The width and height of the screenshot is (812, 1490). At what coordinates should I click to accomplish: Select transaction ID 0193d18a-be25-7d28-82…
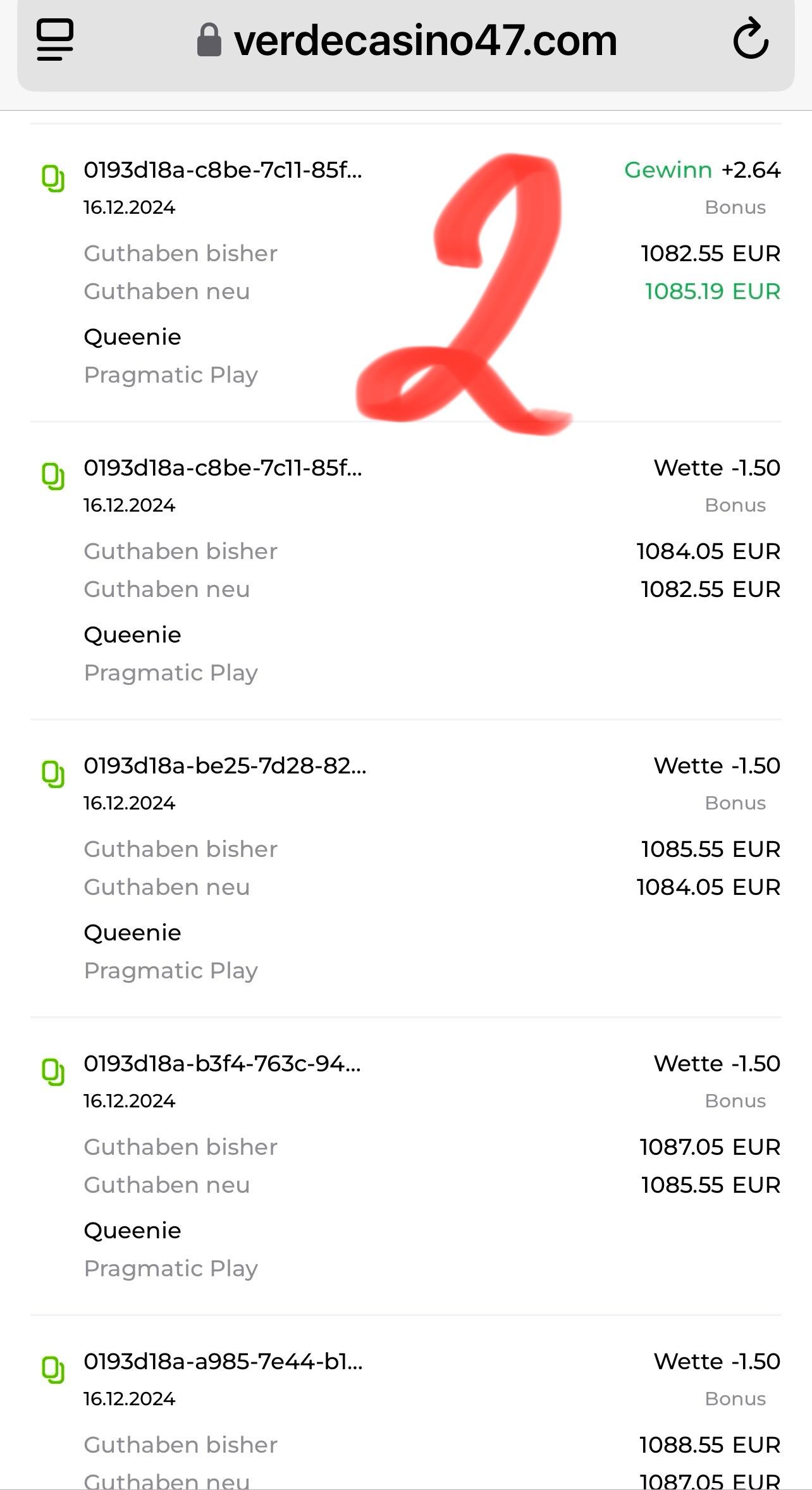click(x=225, y=766)
